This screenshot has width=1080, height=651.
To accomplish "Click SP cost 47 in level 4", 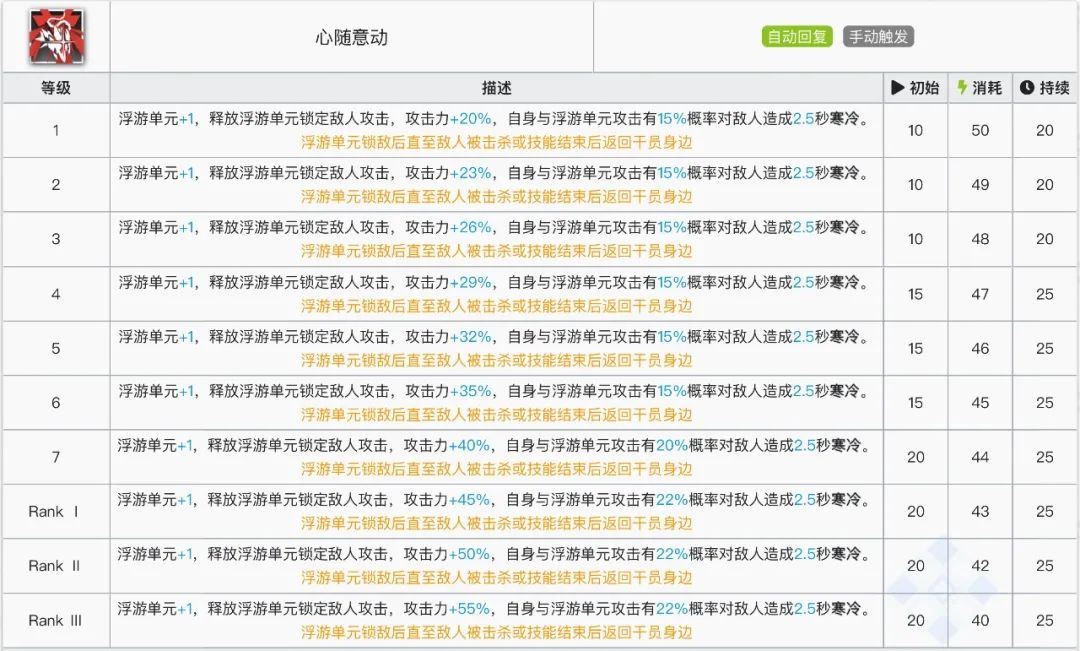I will pyautogui.click(x=980, y=294).
